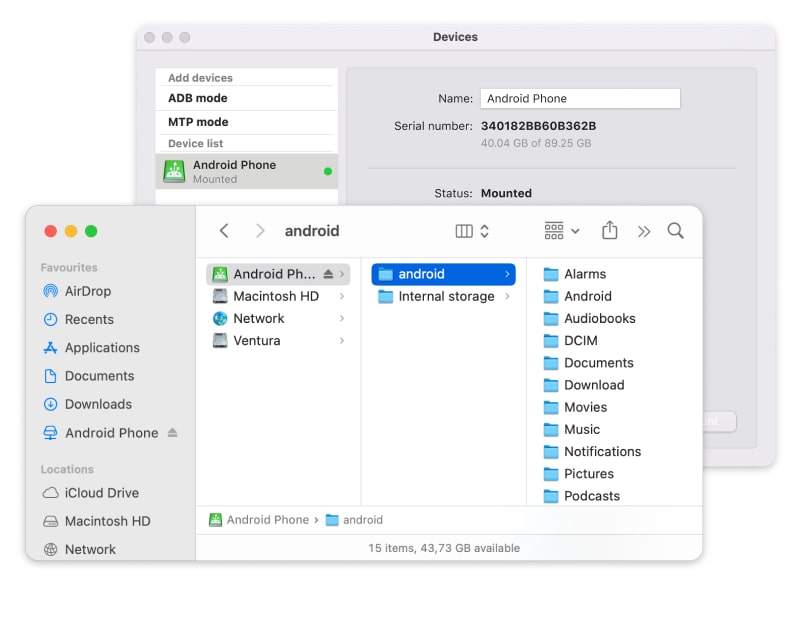Screen dimensions: 800x620
Task: Select Network globe item in column
Action: (278, 318)
